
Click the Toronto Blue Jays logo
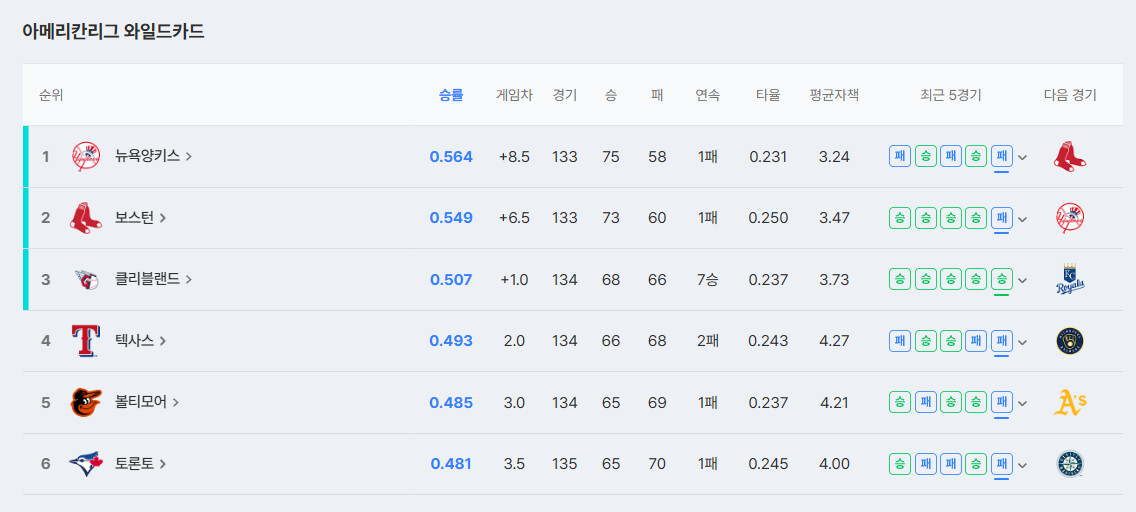pos(85,463)
